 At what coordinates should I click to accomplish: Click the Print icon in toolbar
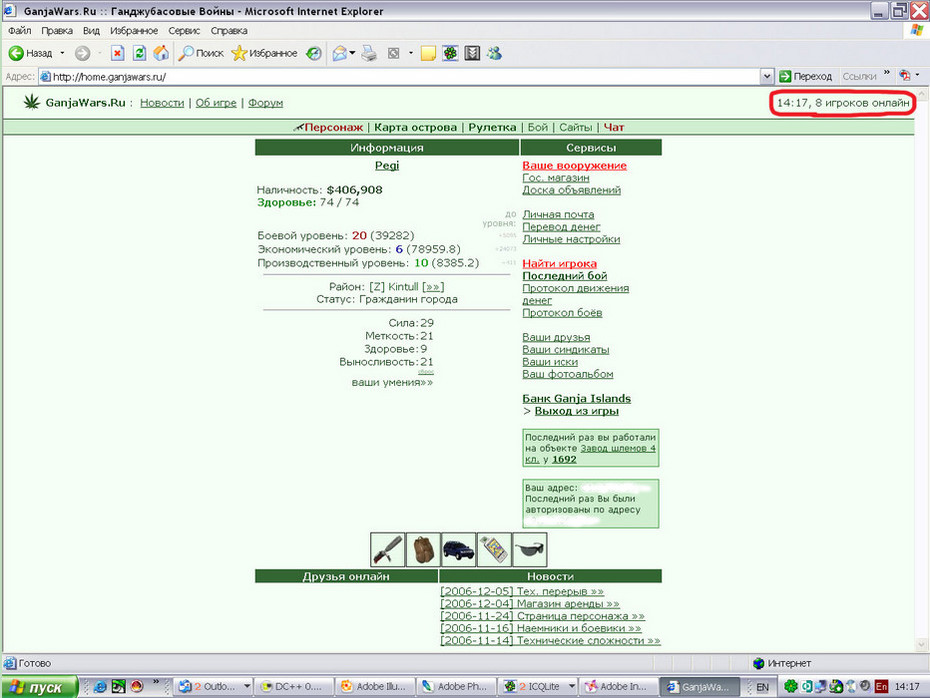pyautogui.click(x=369, y=53)
